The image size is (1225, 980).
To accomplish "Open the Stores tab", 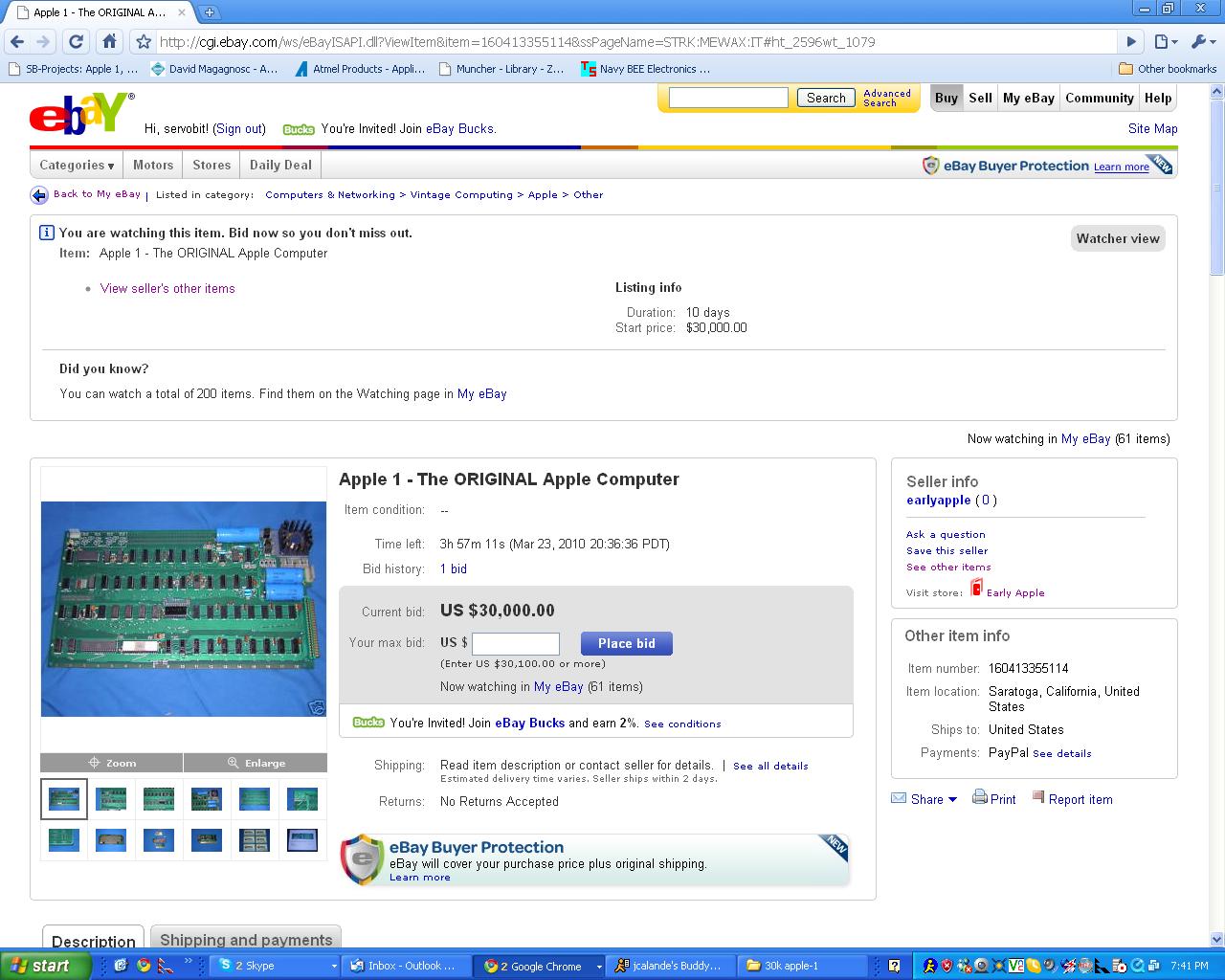I will 212,165.
